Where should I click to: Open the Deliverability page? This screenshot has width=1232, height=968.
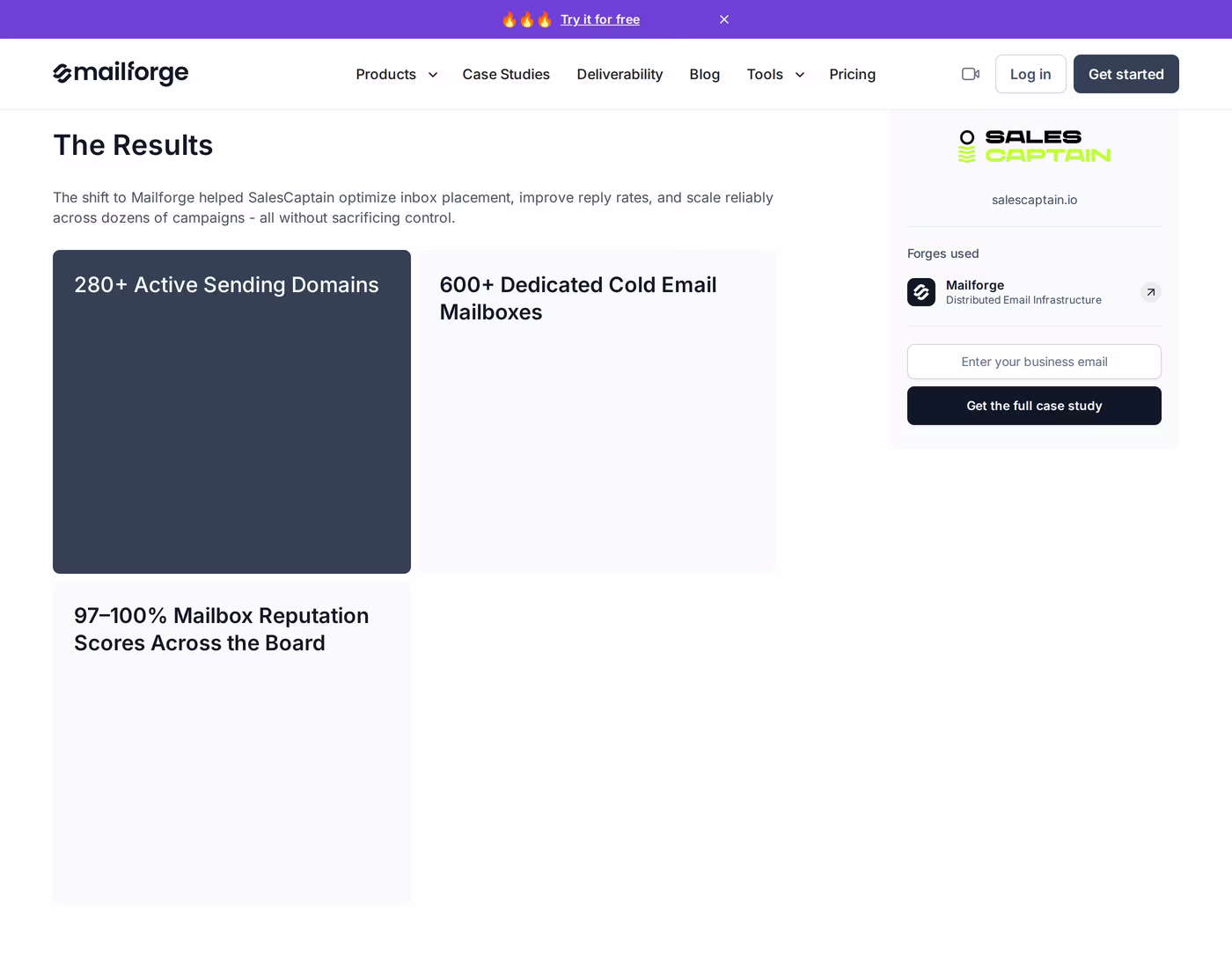click(x=620, y=75)
